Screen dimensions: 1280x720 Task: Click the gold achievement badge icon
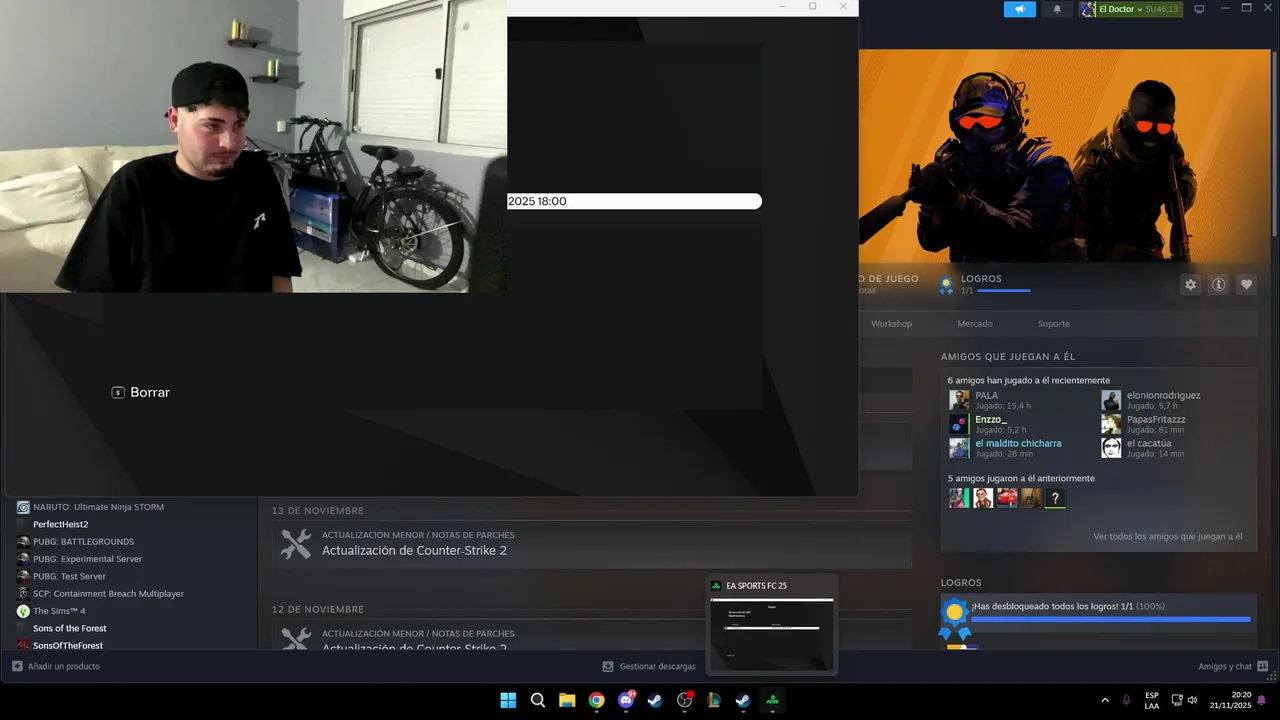[954, 618]
